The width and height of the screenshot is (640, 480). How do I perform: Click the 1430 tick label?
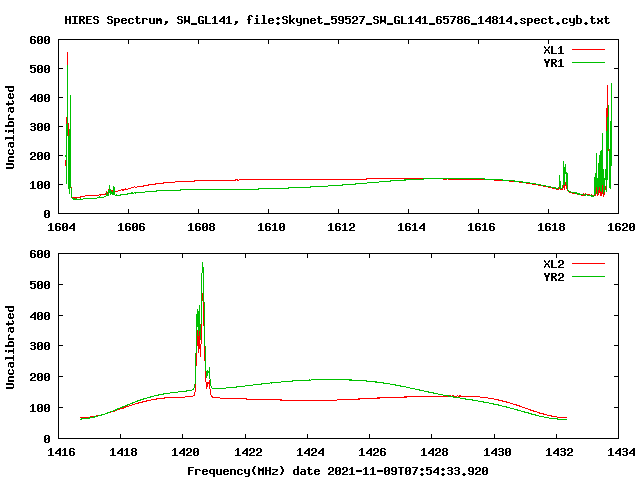click(x=497, y=452)
